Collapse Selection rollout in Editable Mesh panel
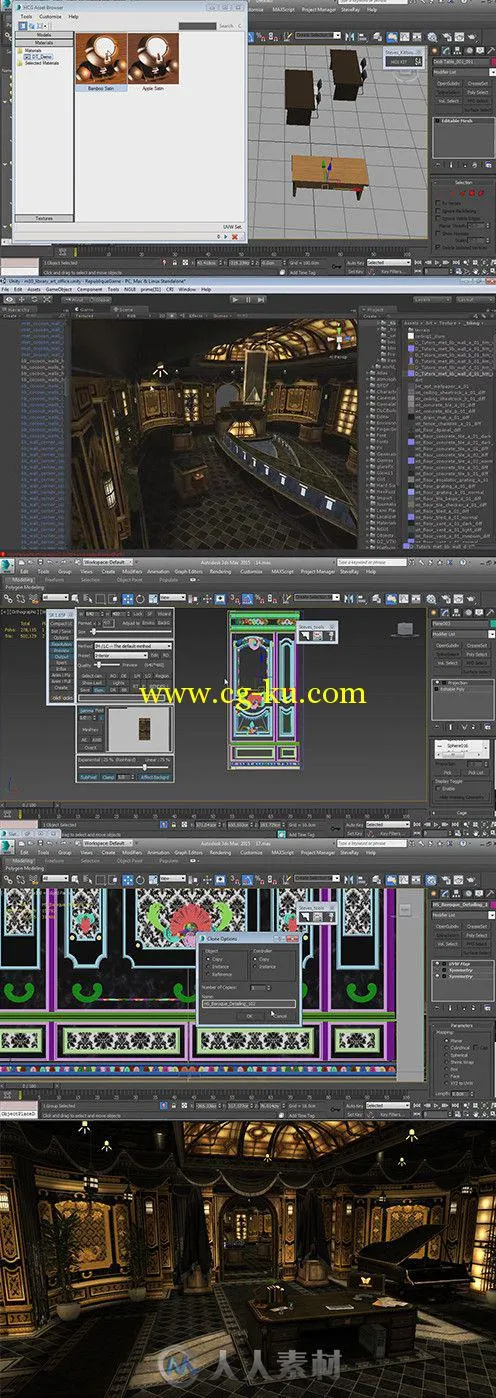The width and height of the screenshot is (496, 1398). click(x=463, y=182)
